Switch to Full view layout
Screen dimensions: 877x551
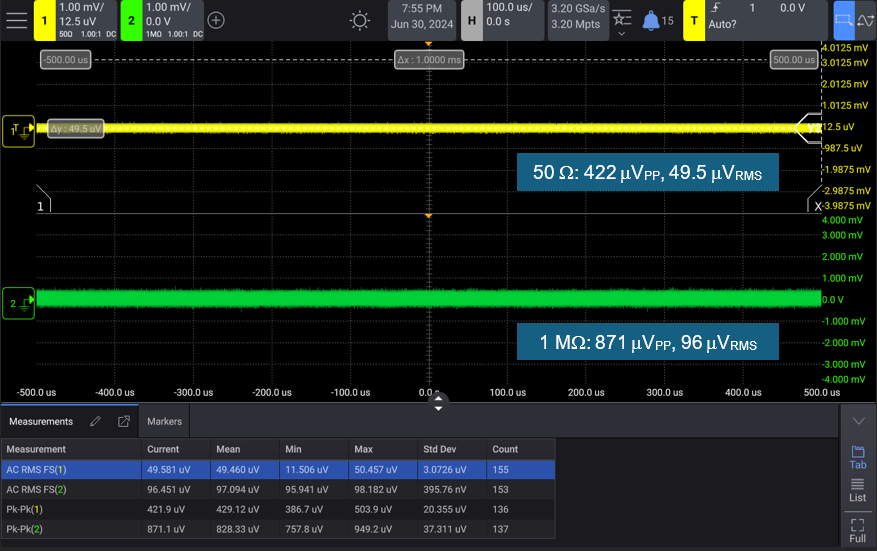point(857,530)
